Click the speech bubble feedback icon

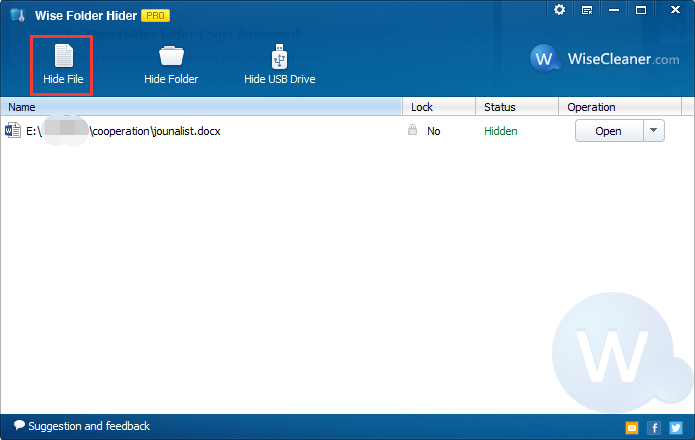click(x=19, y=425)
